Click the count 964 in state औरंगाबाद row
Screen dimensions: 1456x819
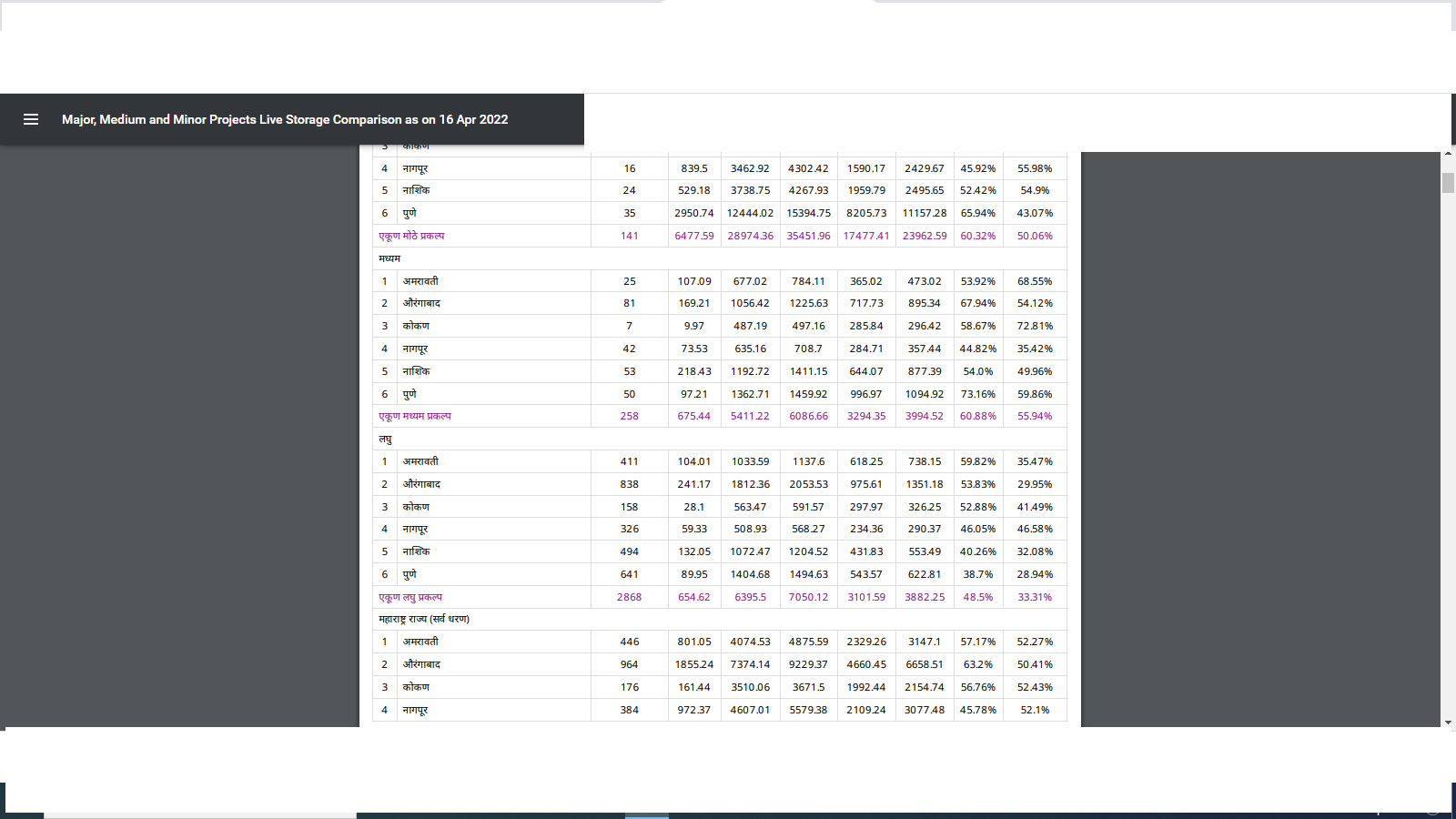(629, 664)
